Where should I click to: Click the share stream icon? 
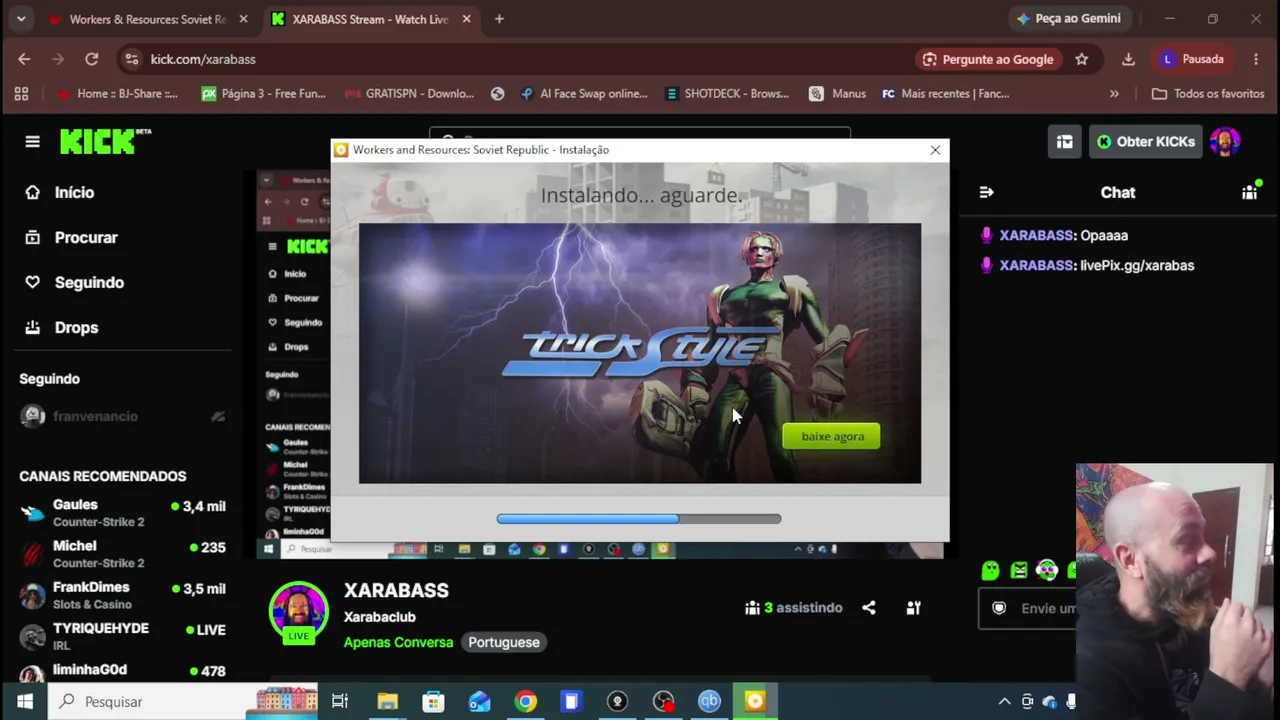[x=869, y=608]
